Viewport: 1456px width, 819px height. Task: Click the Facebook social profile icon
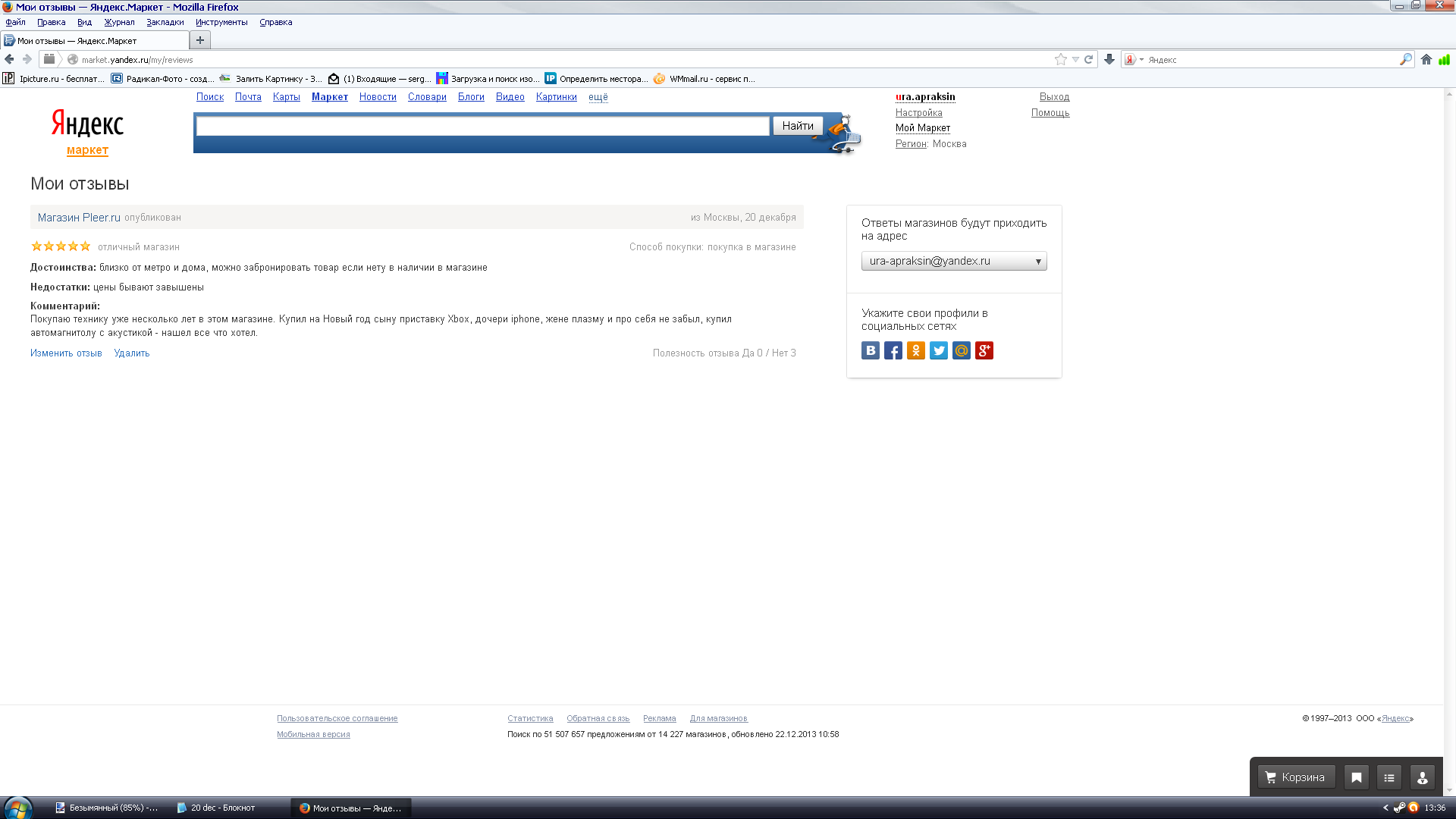coord(893,350)
